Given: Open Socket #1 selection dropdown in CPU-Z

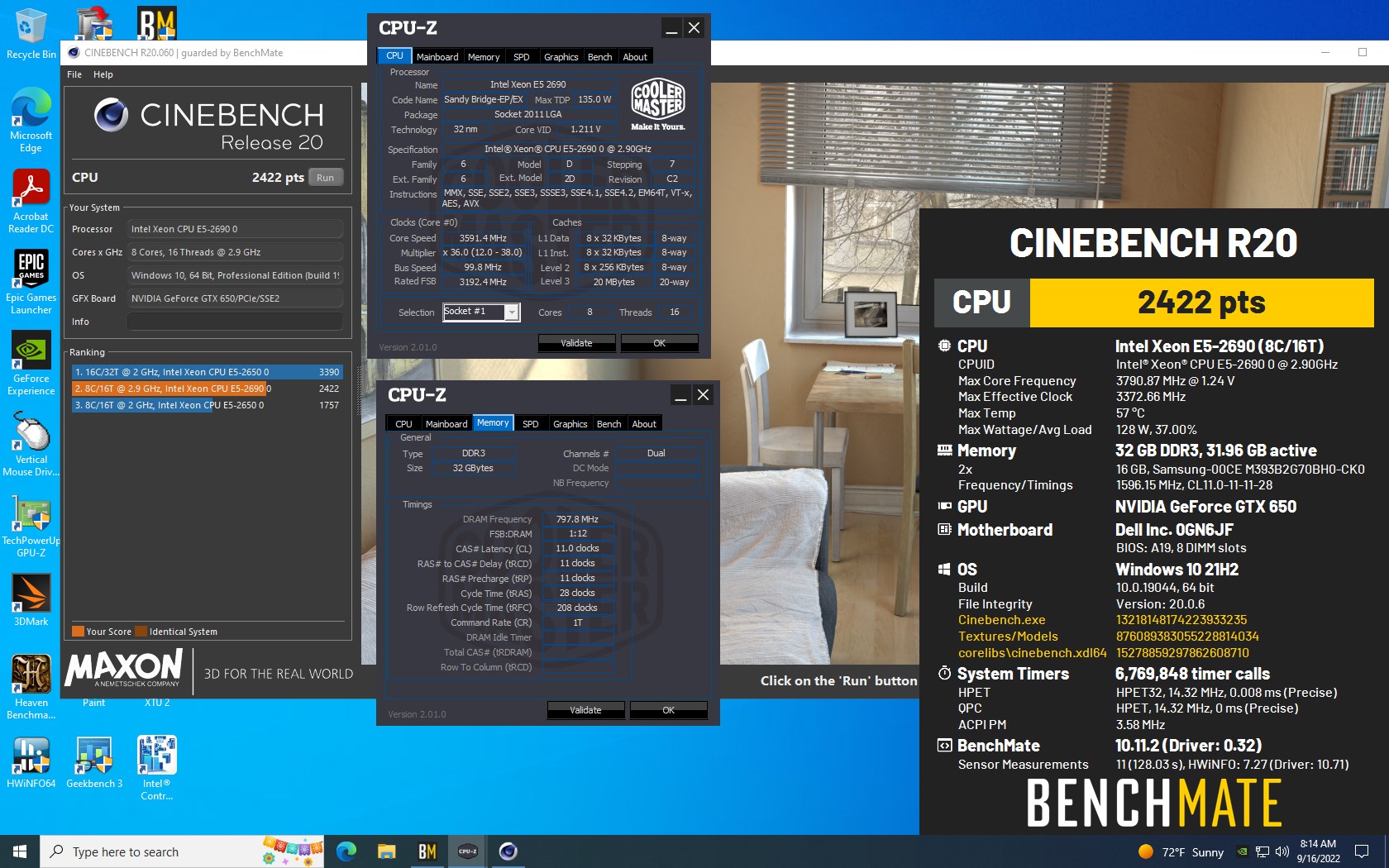Looking at the screenshot, I should 481,312.
